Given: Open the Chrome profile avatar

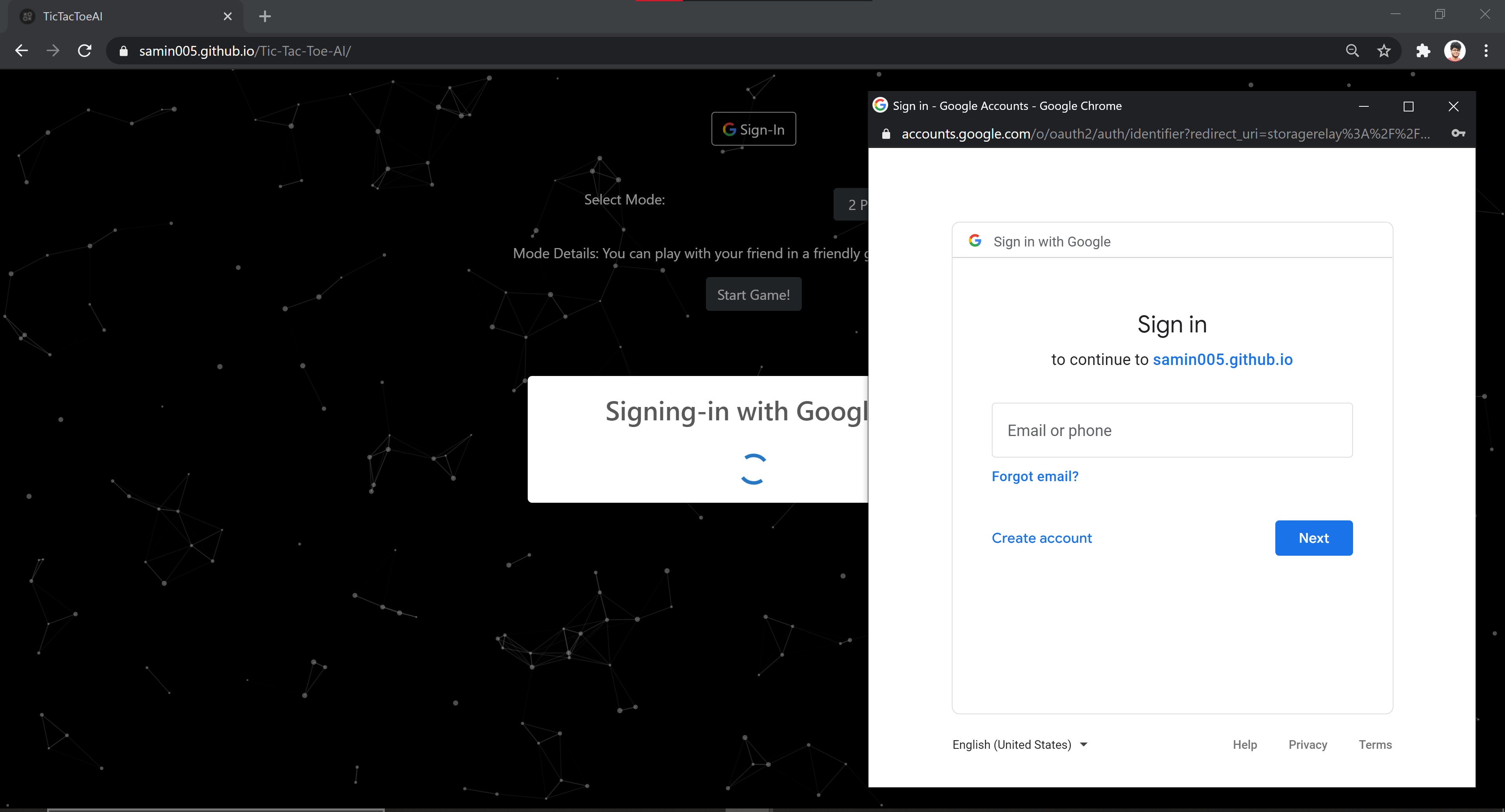Looking at the screenshot, I should (1455, 50).
